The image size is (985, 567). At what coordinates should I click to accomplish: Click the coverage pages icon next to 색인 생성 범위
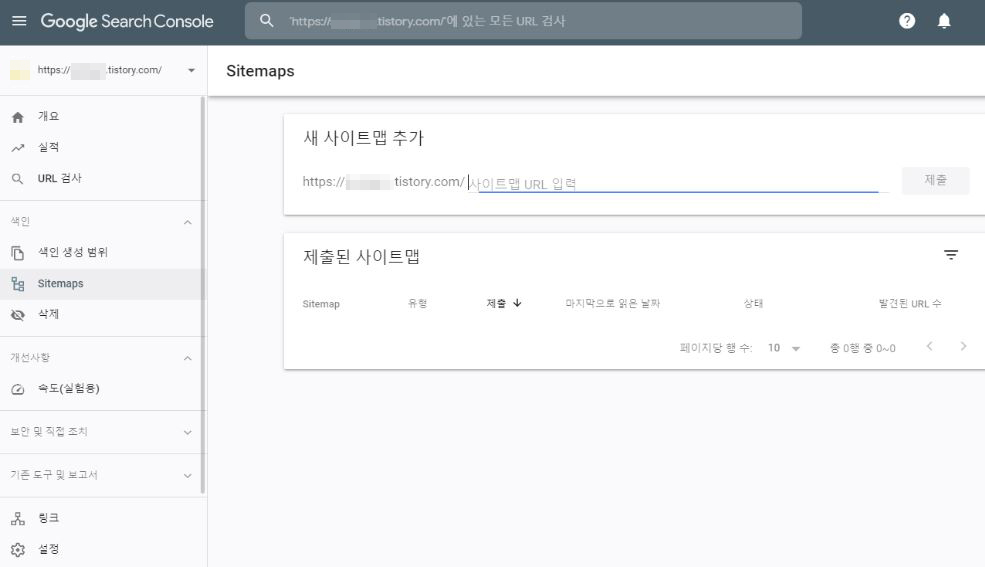point(18,252)
